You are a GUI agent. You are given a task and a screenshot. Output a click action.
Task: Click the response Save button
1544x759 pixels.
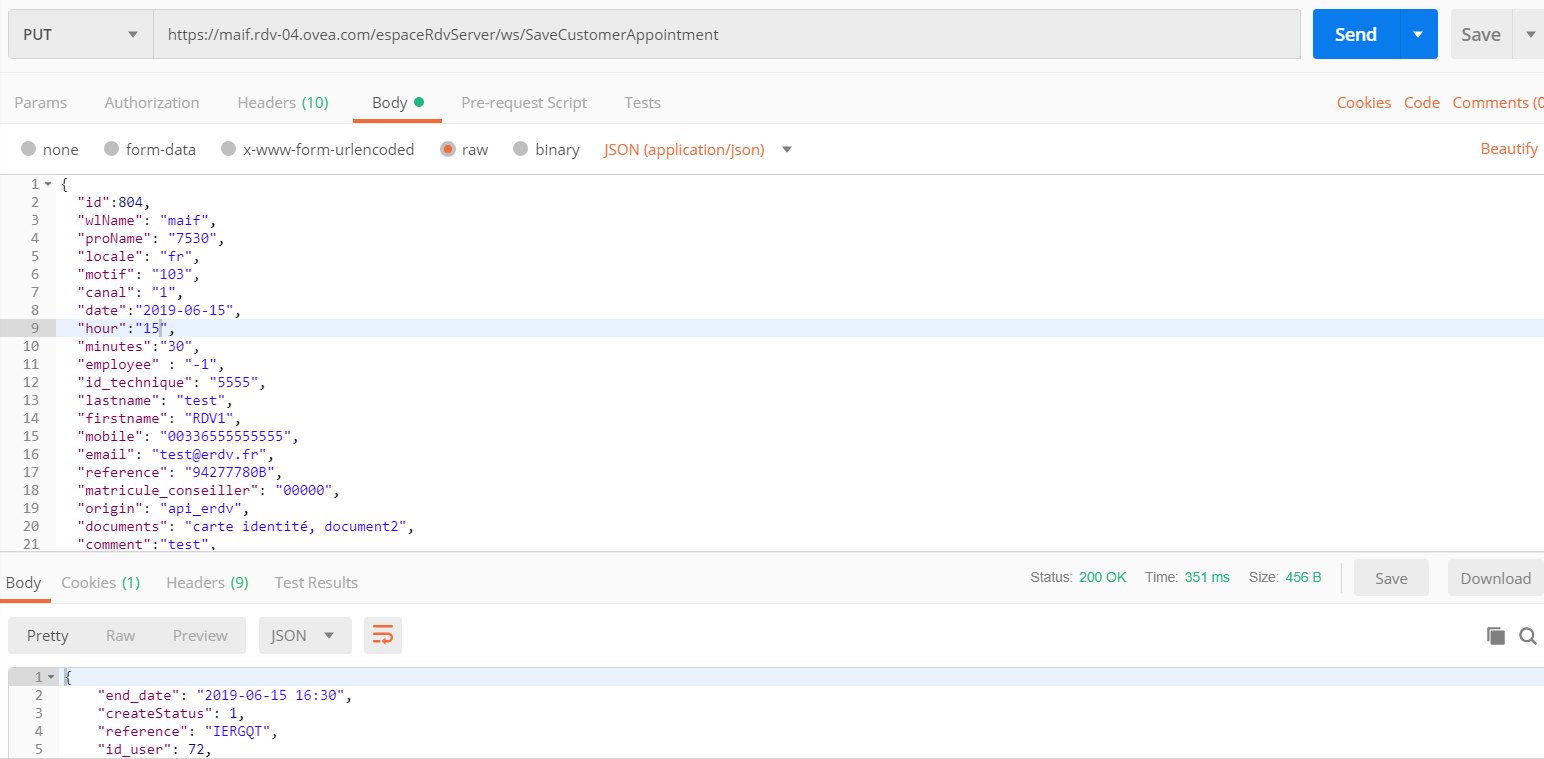(1391, 578)
